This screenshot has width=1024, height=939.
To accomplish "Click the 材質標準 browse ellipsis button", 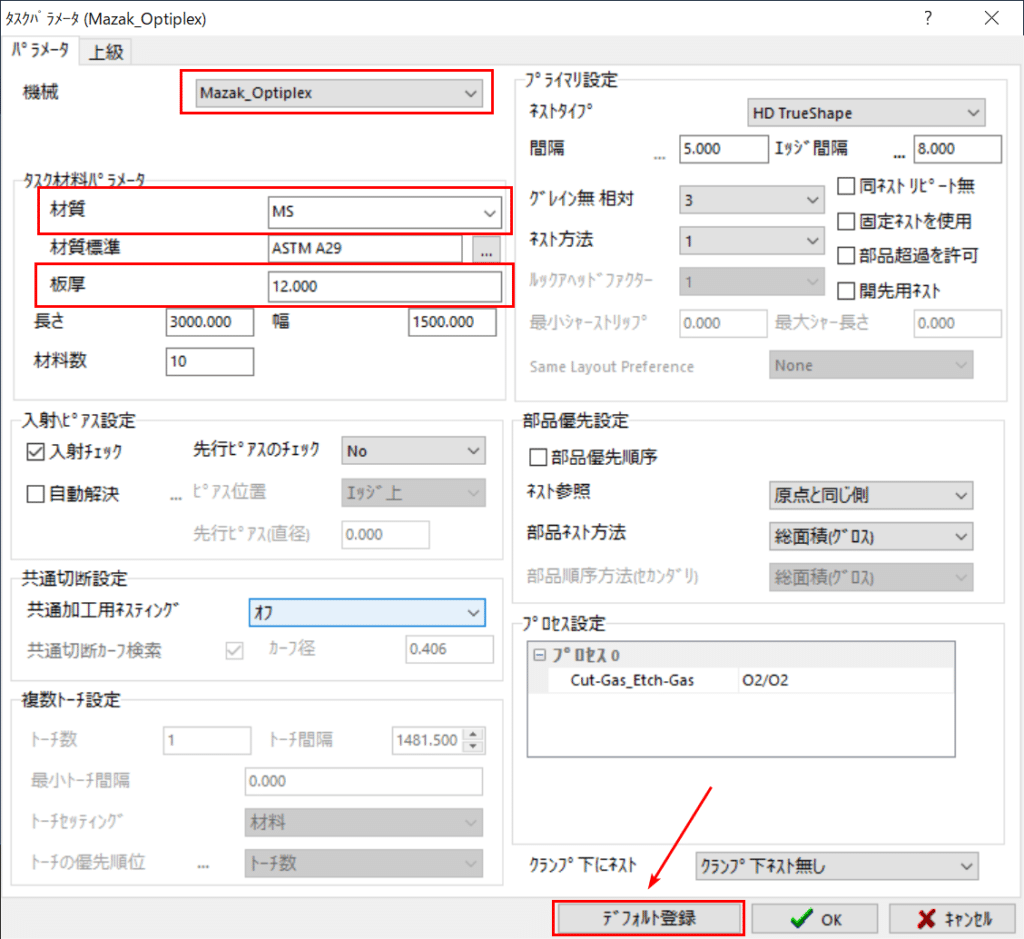I will [486, 249].
